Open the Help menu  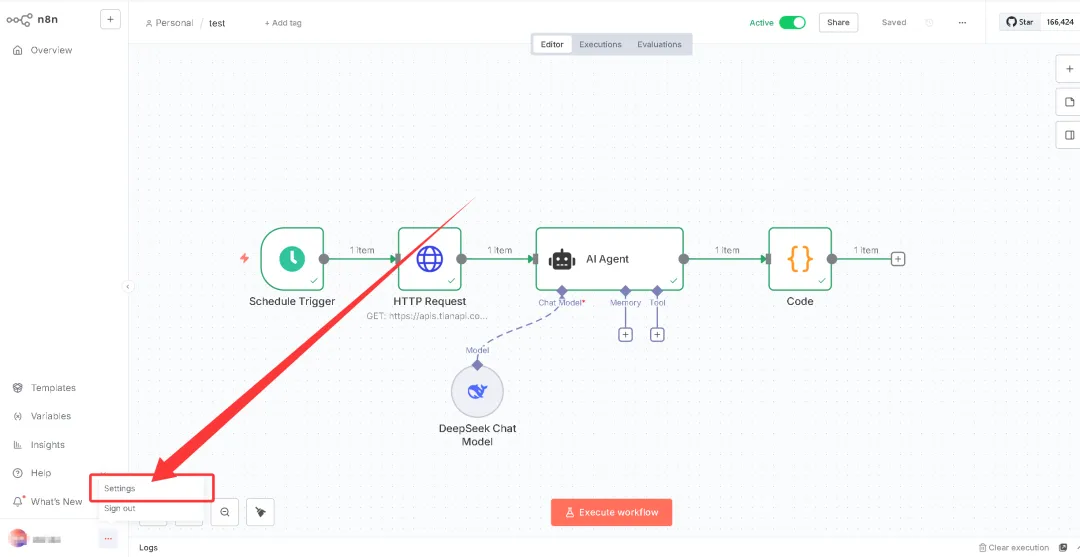coord(32,473)
